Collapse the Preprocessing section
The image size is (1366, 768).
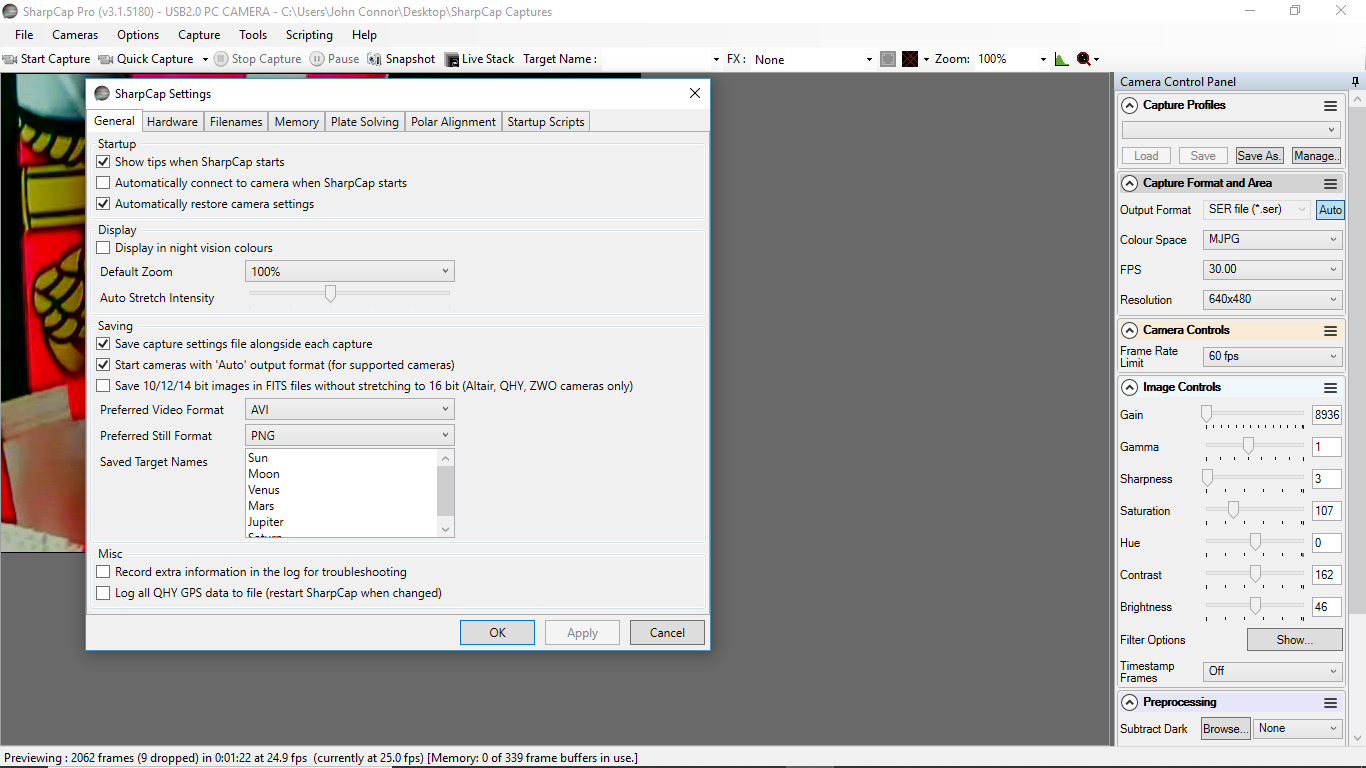pyautogui.click(x=1130, y=702)
